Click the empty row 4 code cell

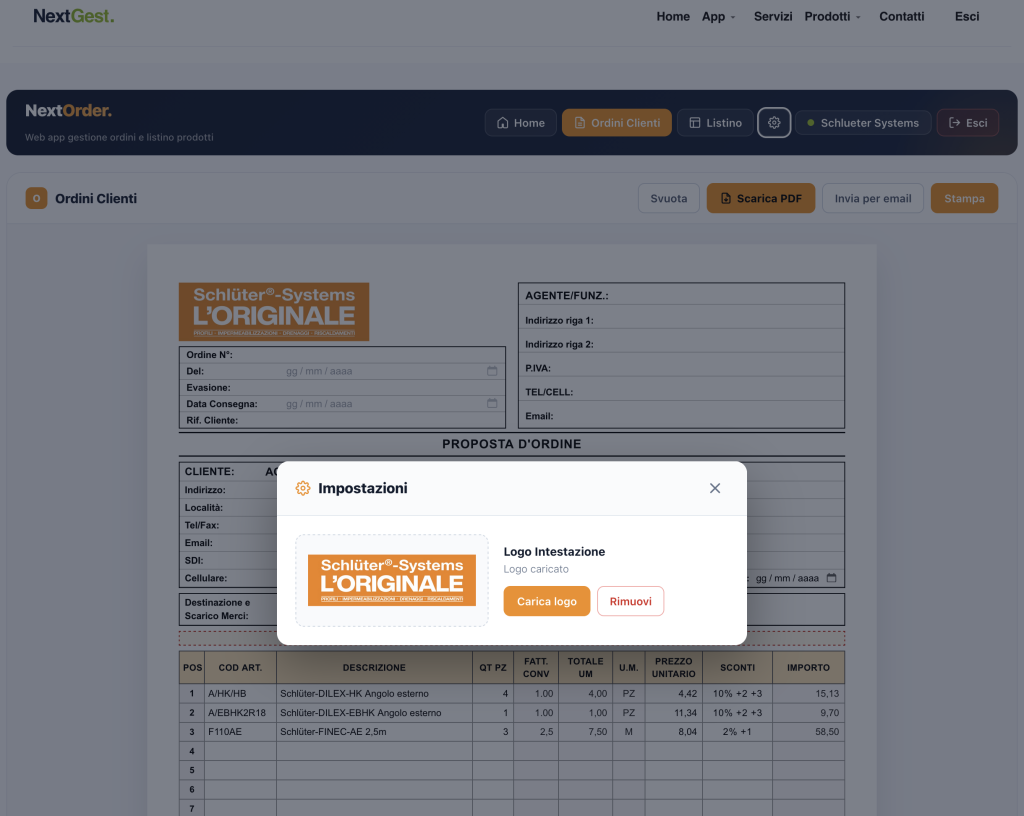pos(240,751)
